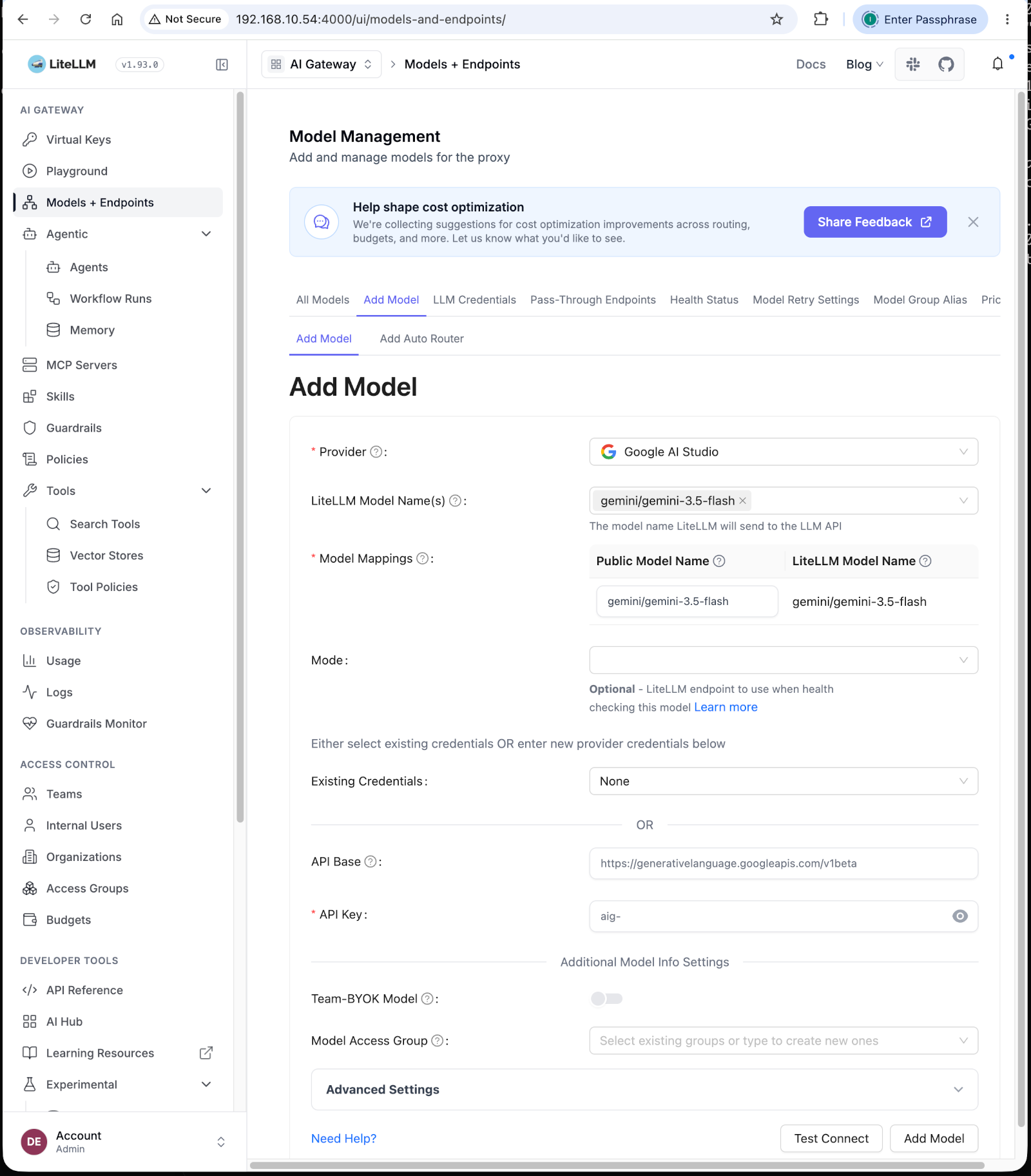Open the notifications bell
This screenshot has width=1031, height=1176.
997,64
